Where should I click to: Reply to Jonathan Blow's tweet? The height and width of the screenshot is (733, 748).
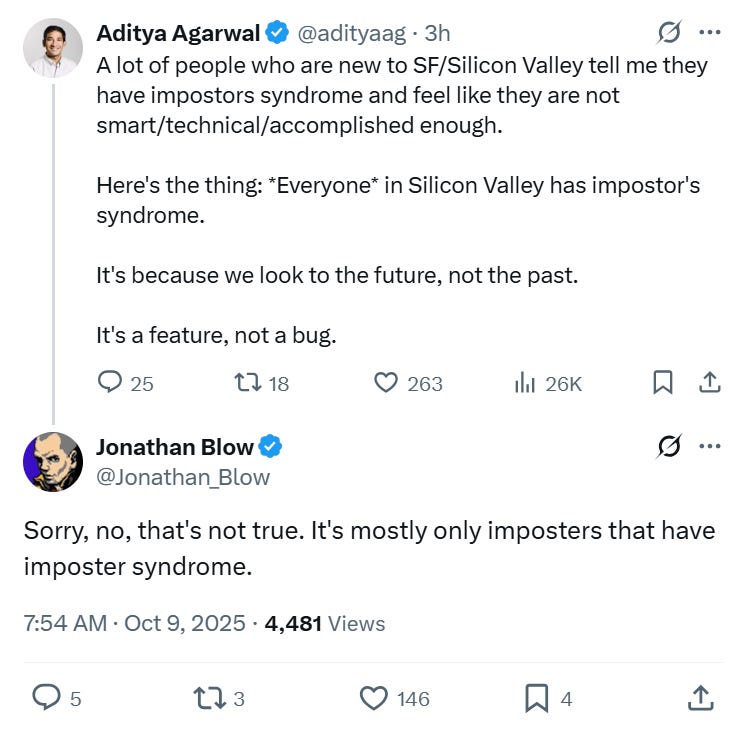point(46,698)
